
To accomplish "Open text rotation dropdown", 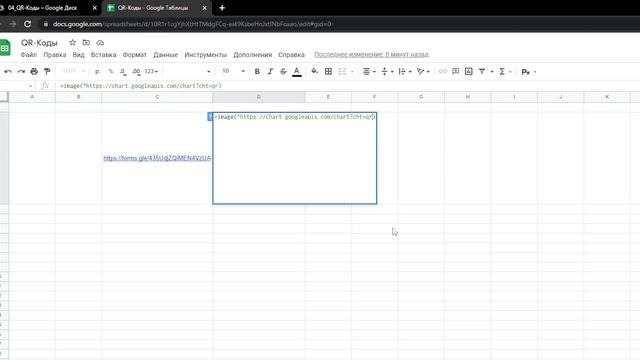I will click(423, 71).
